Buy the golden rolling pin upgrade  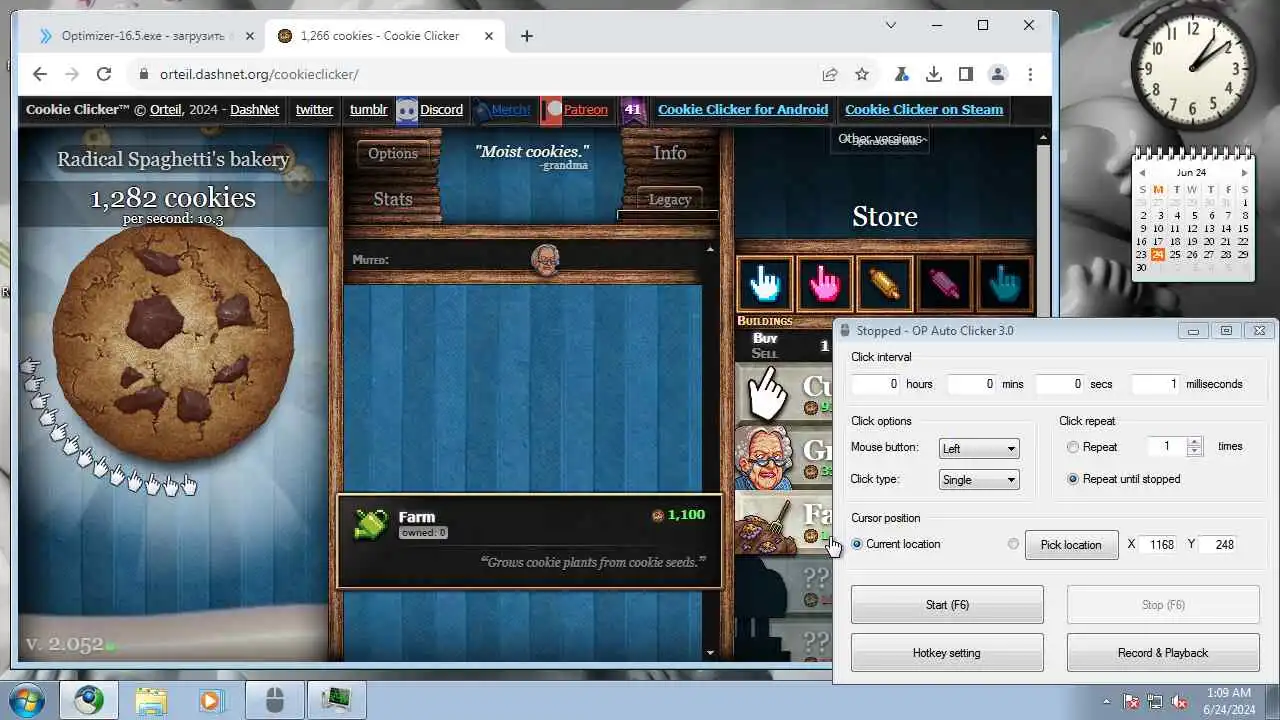(884, 284)
